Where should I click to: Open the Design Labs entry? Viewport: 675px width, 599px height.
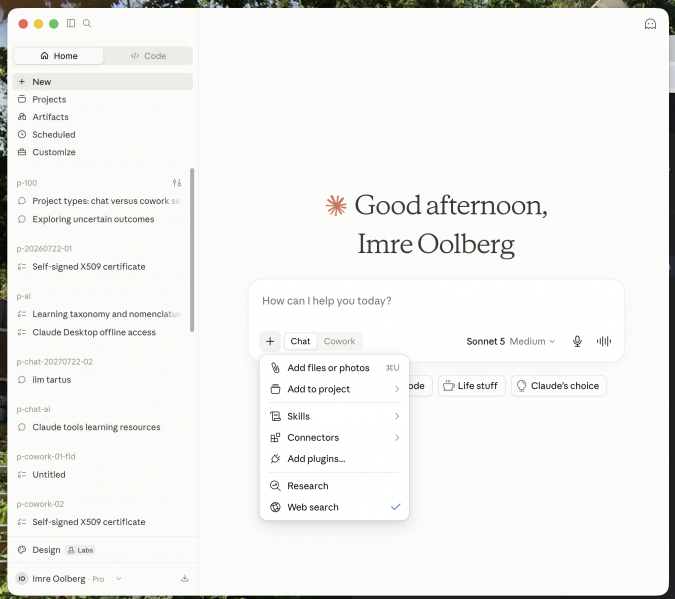pyautogui.click(x=103, y=550)
